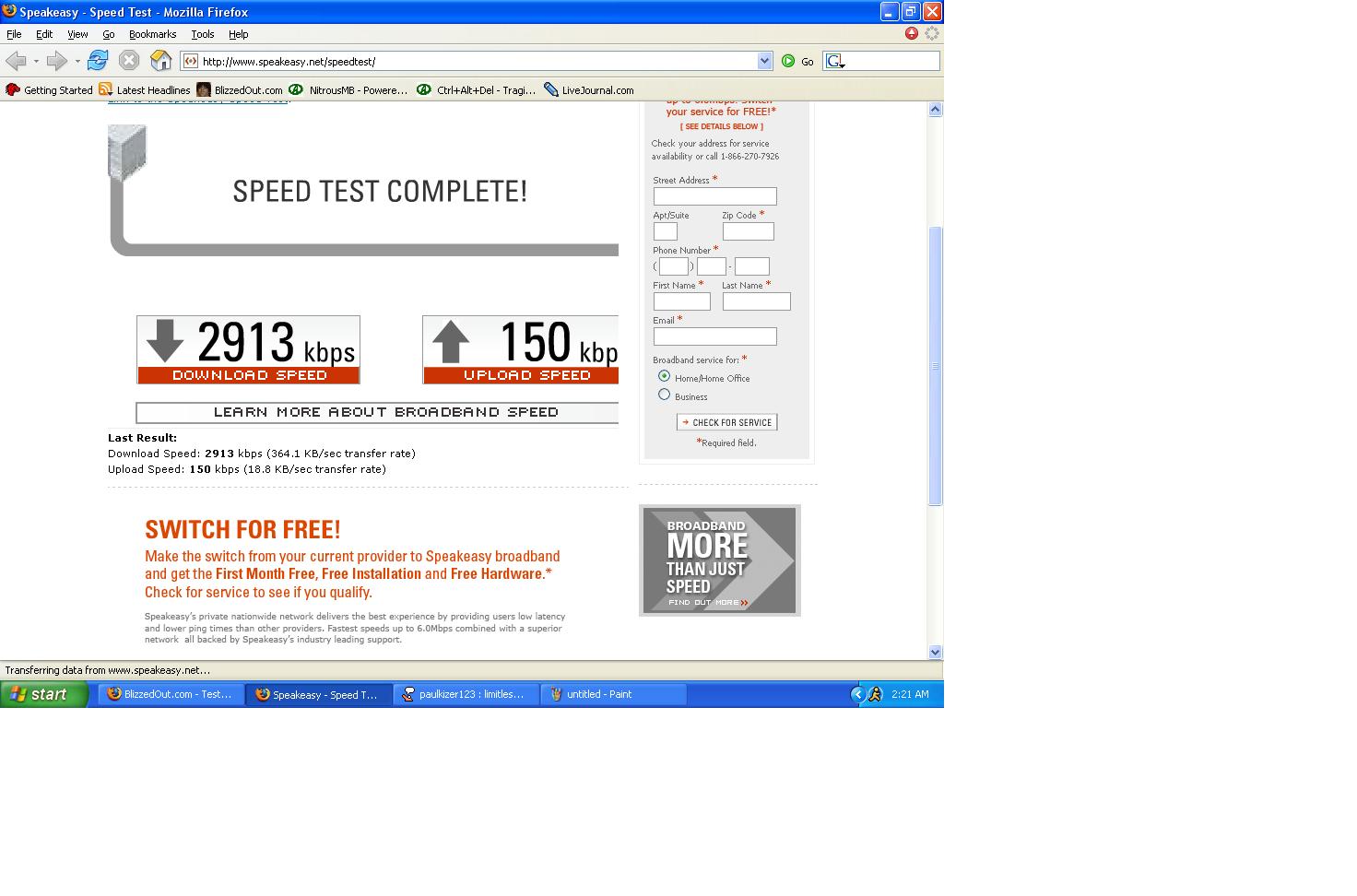The width and height of the screenshot is (1357, 896).
Task: Click the vertical scrollbar thumb
Action: (935, 366)
